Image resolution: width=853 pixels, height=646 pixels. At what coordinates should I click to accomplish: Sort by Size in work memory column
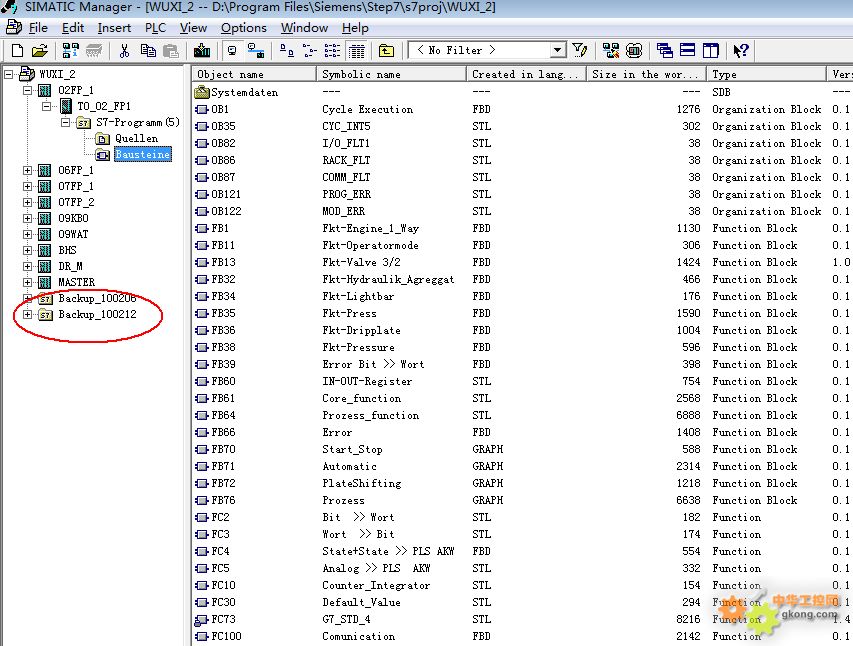tap(646, 74)
